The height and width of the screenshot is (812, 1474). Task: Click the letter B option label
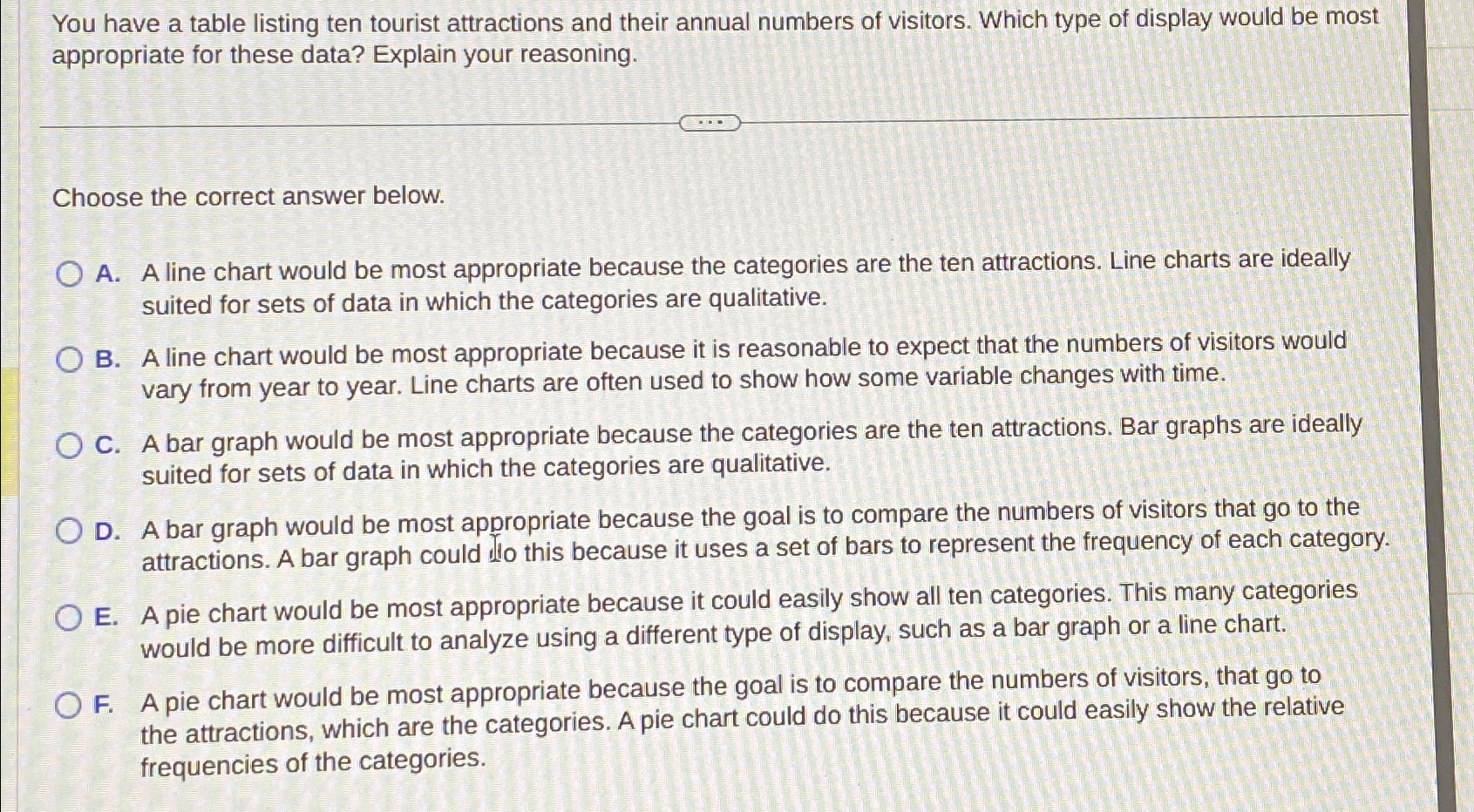(108, 359)
